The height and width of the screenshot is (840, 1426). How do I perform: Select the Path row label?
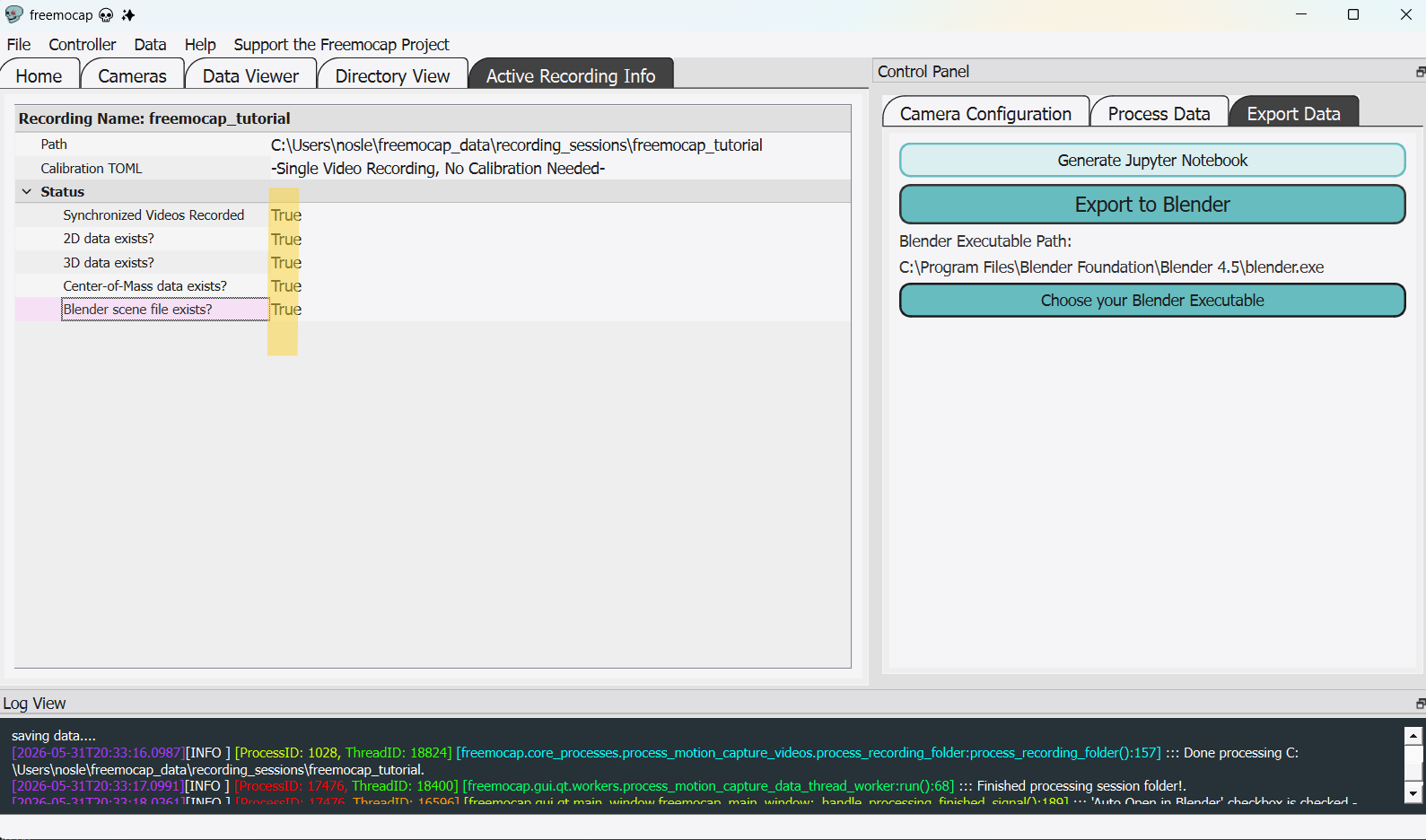54,144
